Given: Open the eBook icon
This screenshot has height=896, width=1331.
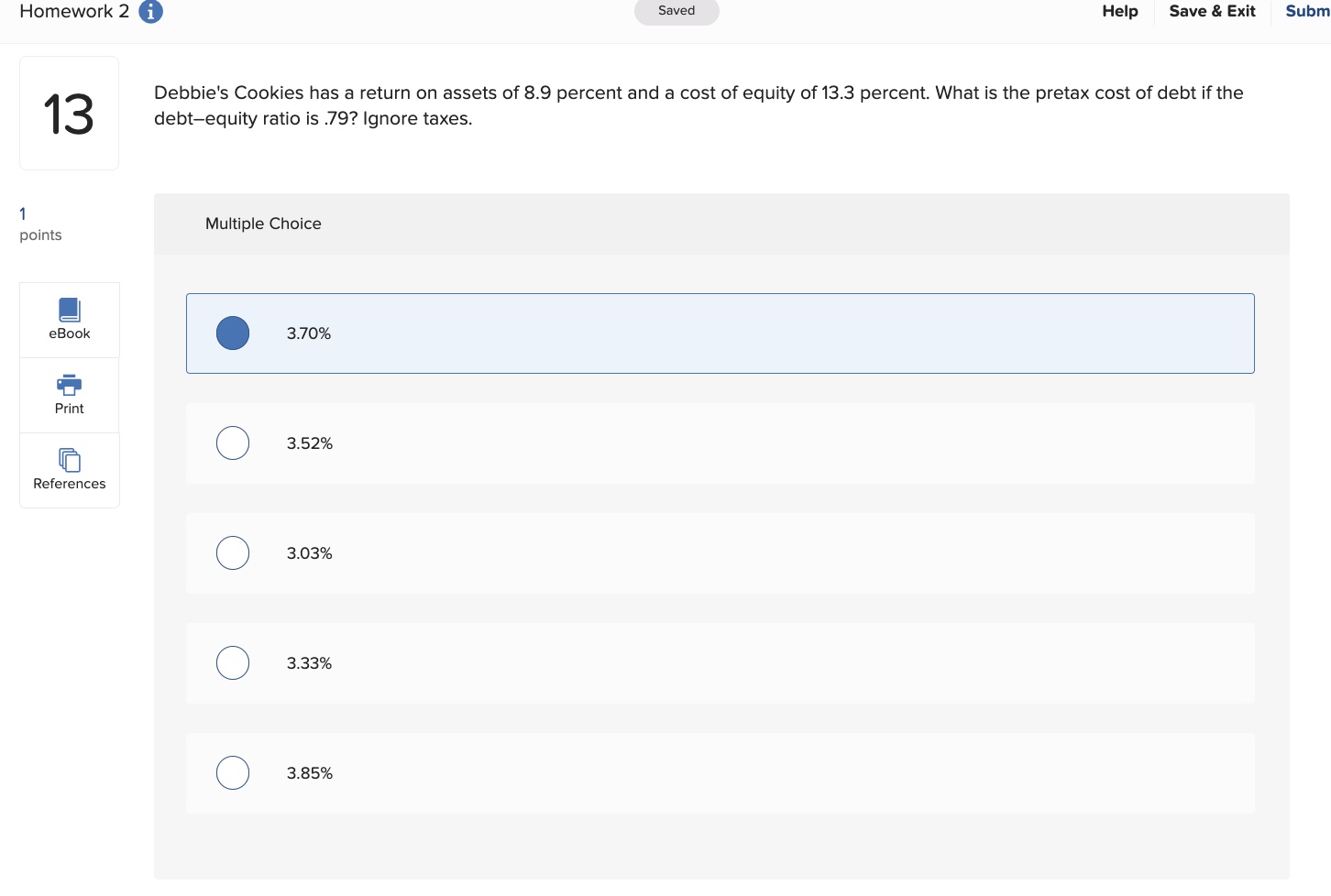Looking at the screenshot, I should 70,310.
